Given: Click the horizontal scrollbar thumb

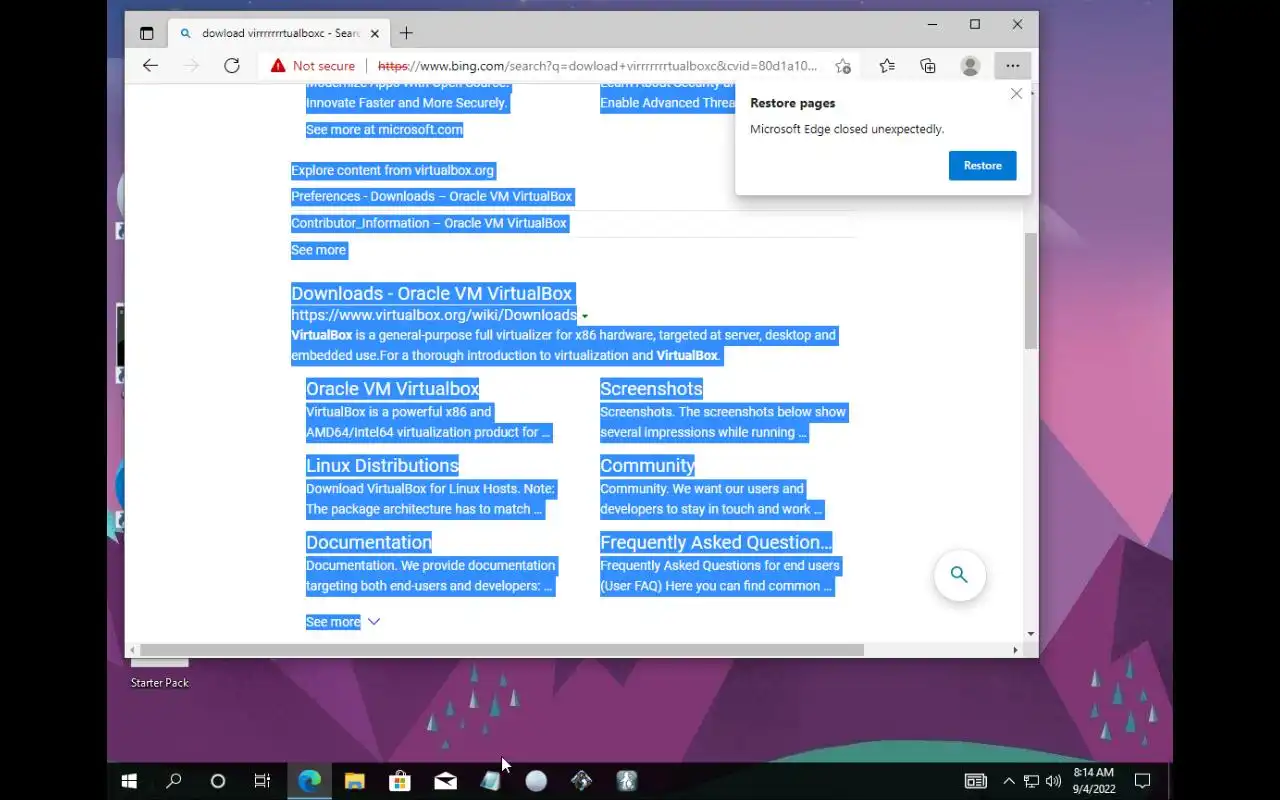Looking at the screenshot, I should tap(500, 650).
